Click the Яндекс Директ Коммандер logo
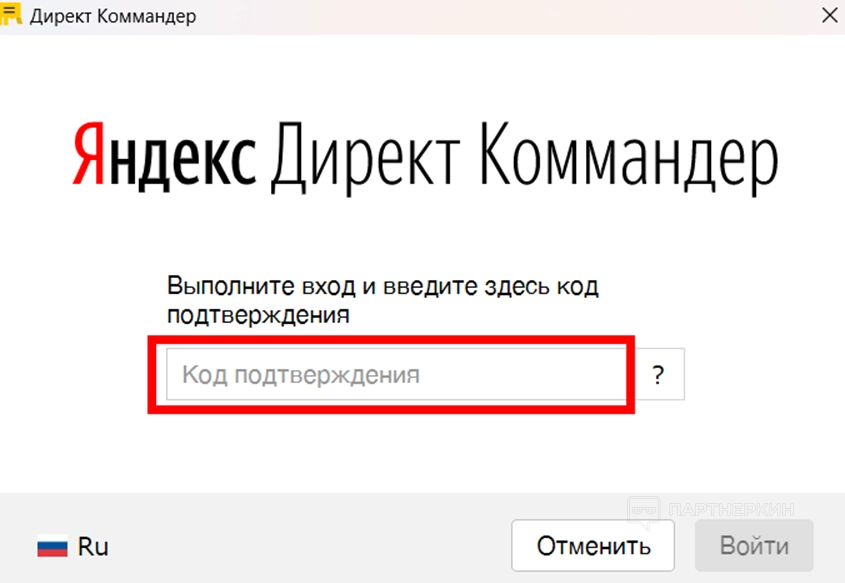The height and width of the screenshot is (583, 845). [x=425, y=157]
